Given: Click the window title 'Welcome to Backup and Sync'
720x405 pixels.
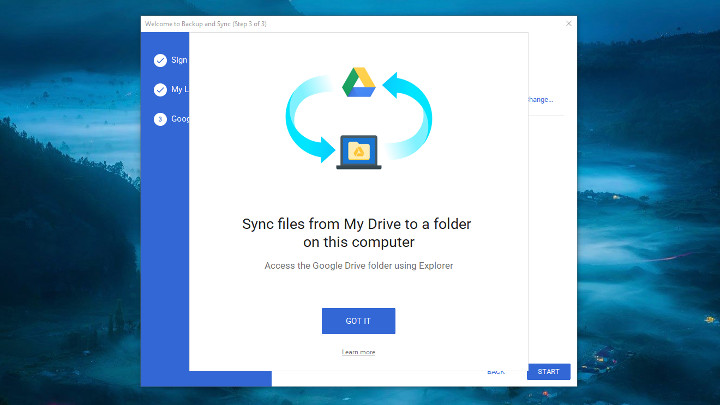Looking at the screenshot, I should (206, 23).
